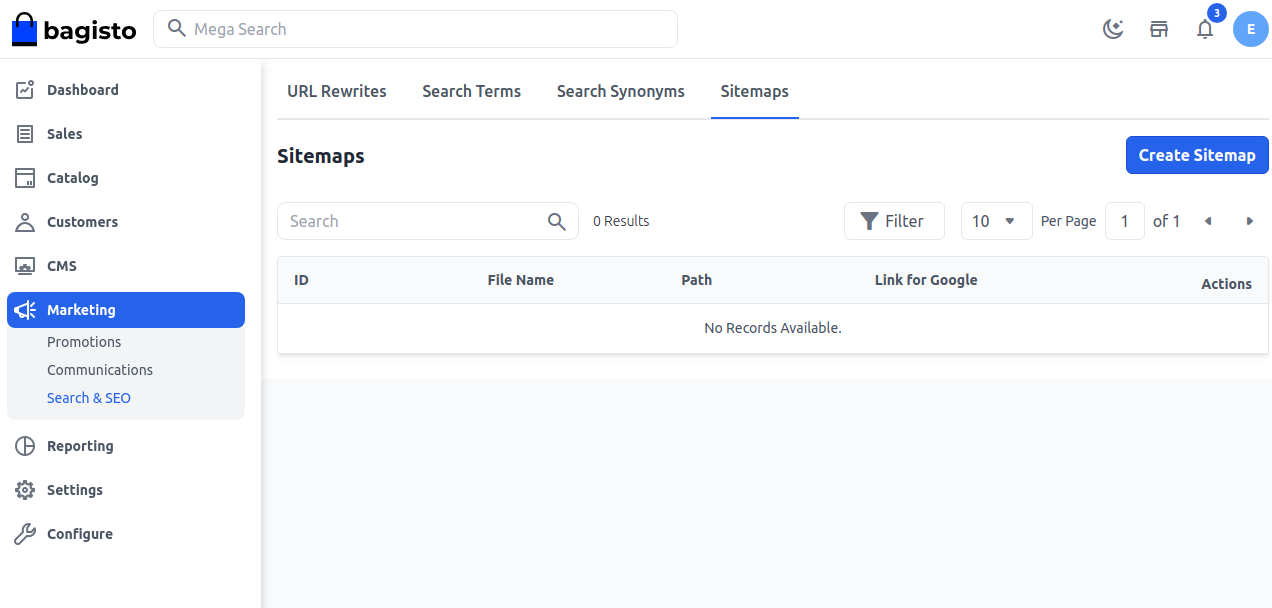
Task: Open the Configure wrench icon
Action: click(x=25, y=533)
